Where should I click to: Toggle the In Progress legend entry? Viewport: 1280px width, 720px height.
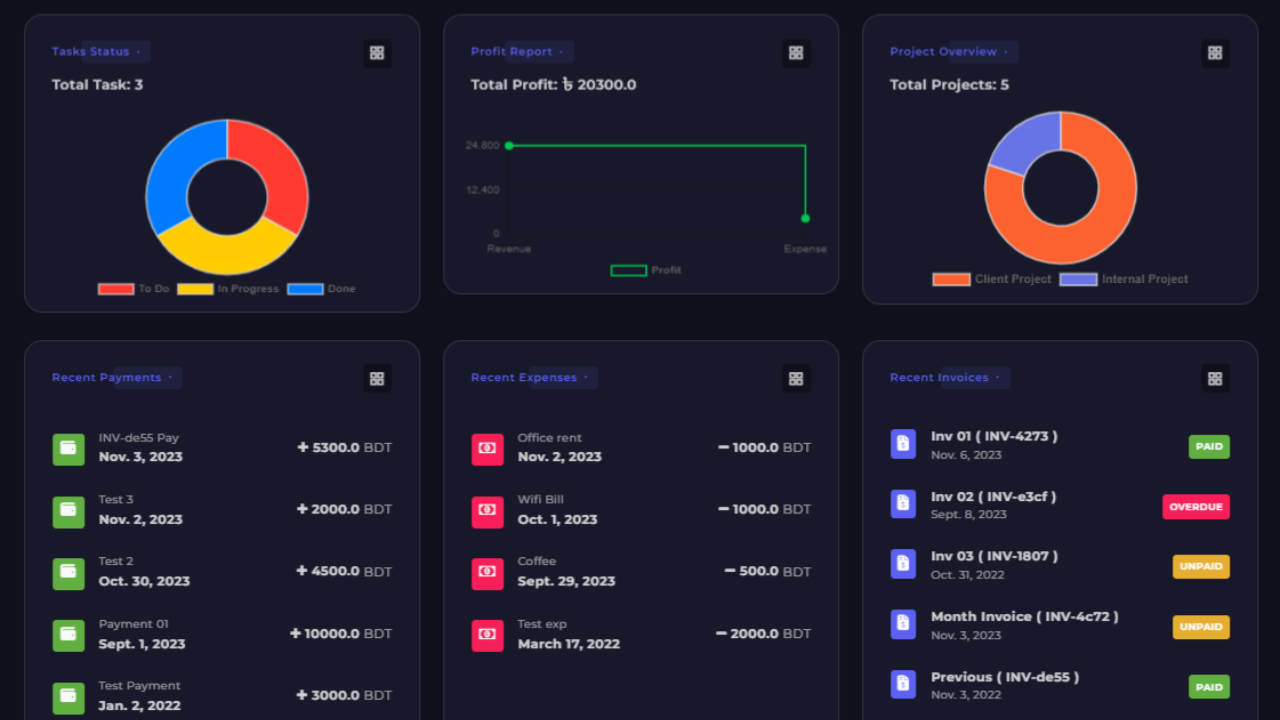point(222,288)
